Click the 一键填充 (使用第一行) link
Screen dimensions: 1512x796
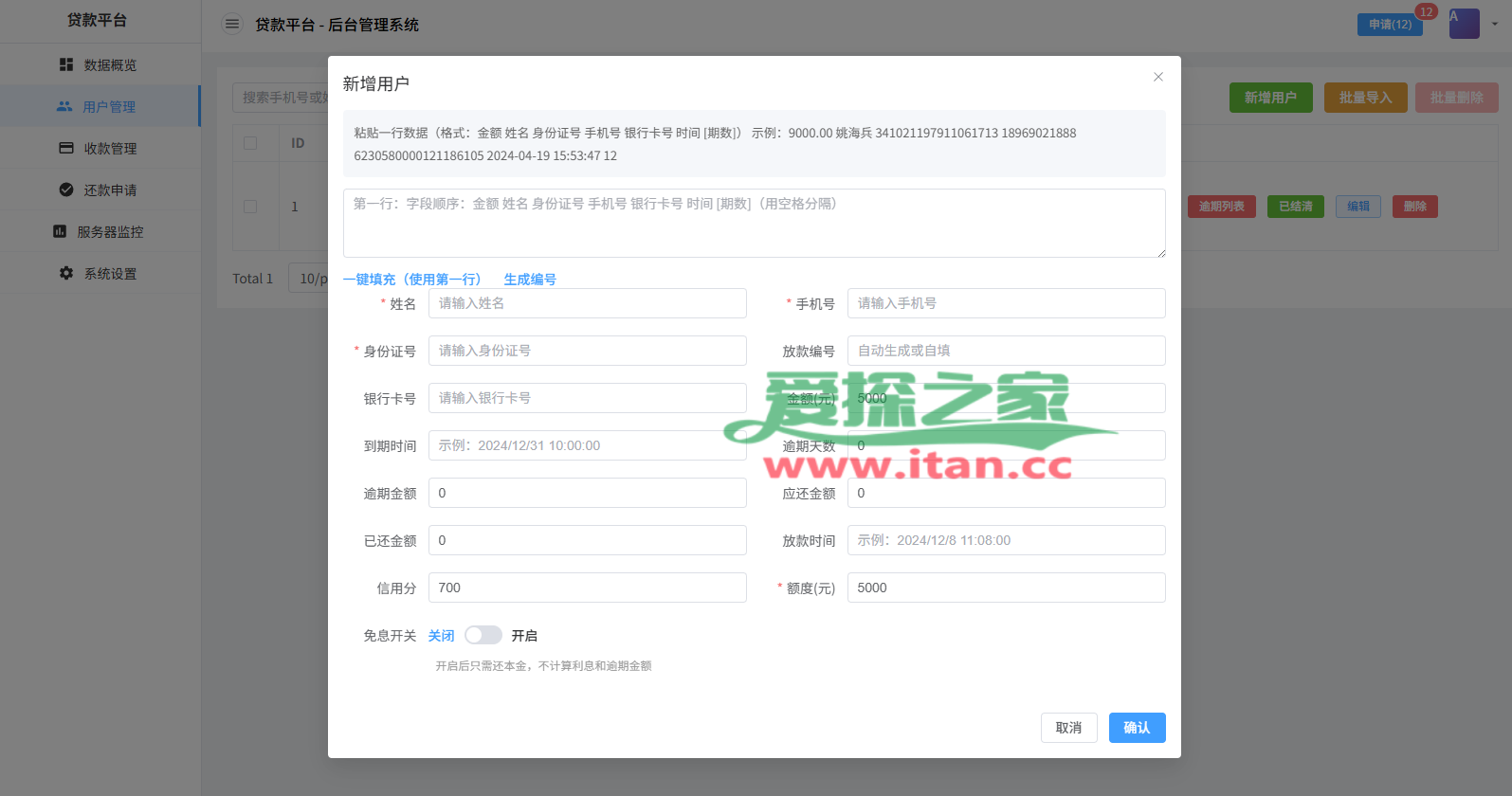click(411, 279)
